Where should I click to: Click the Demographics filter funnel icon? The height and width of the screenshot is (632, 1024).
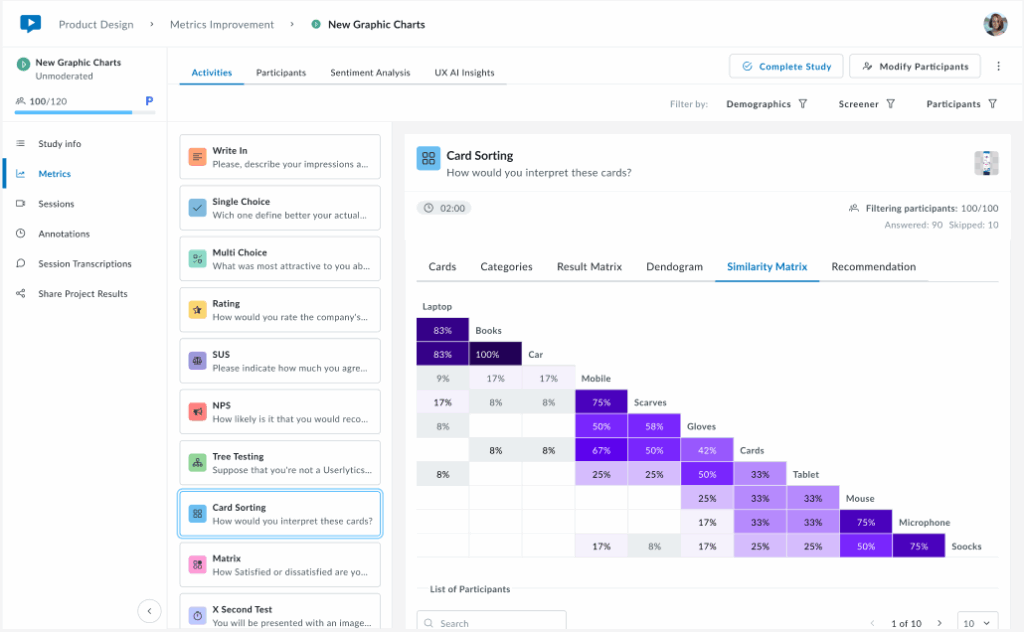pos(801,103)
